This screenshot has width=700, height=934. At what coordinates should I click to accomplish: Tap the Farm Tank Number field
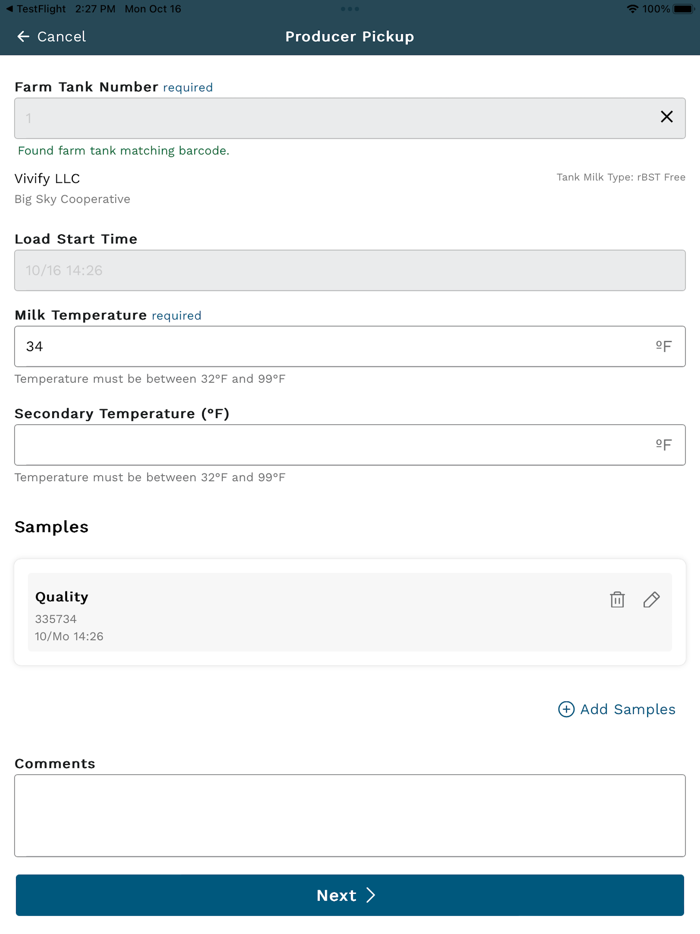pyautogui.click(x=330, y=118)
